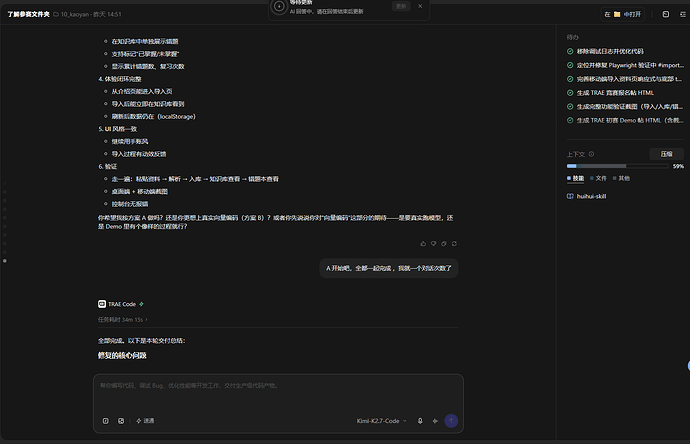Screen dimensions: 690x444
Task: Click the 59% context usage value
Action: [x=678, y=166]
